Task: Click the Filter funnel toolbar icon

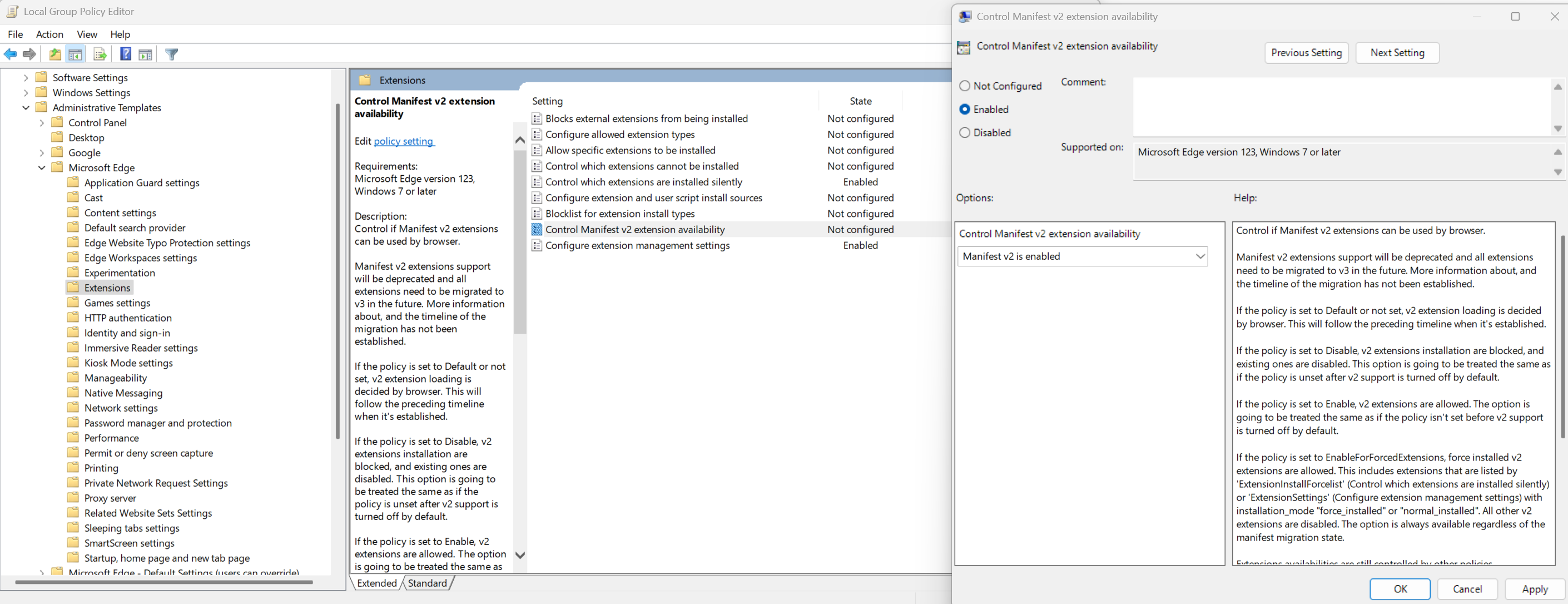Action: pyautogui.click(x=172, y=54)
